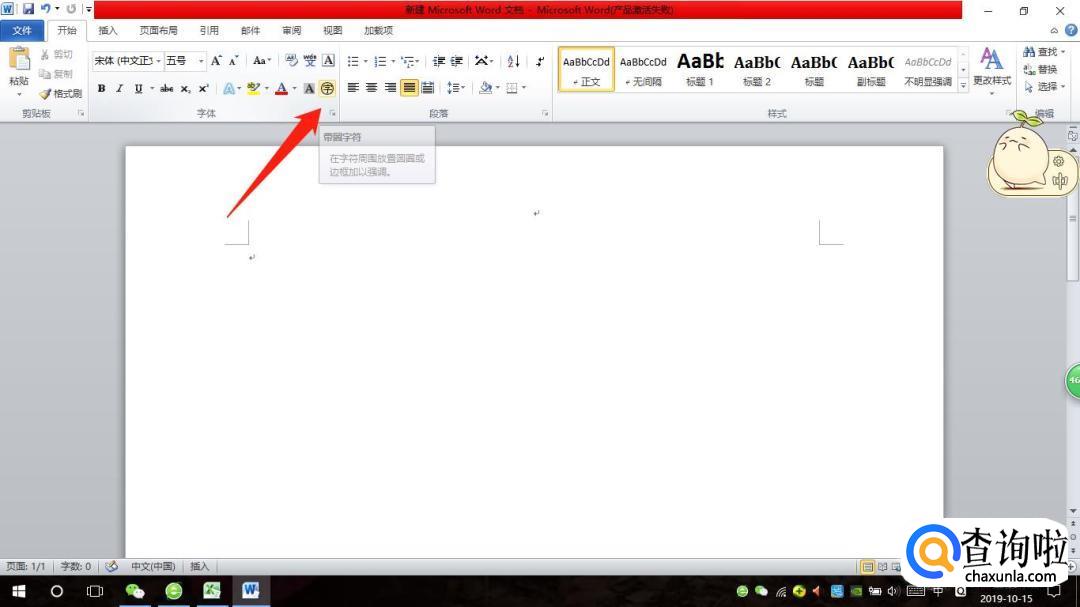Open Task View in taskbar
This screenshot has height=607, width=1080.
tap(95, 591)
